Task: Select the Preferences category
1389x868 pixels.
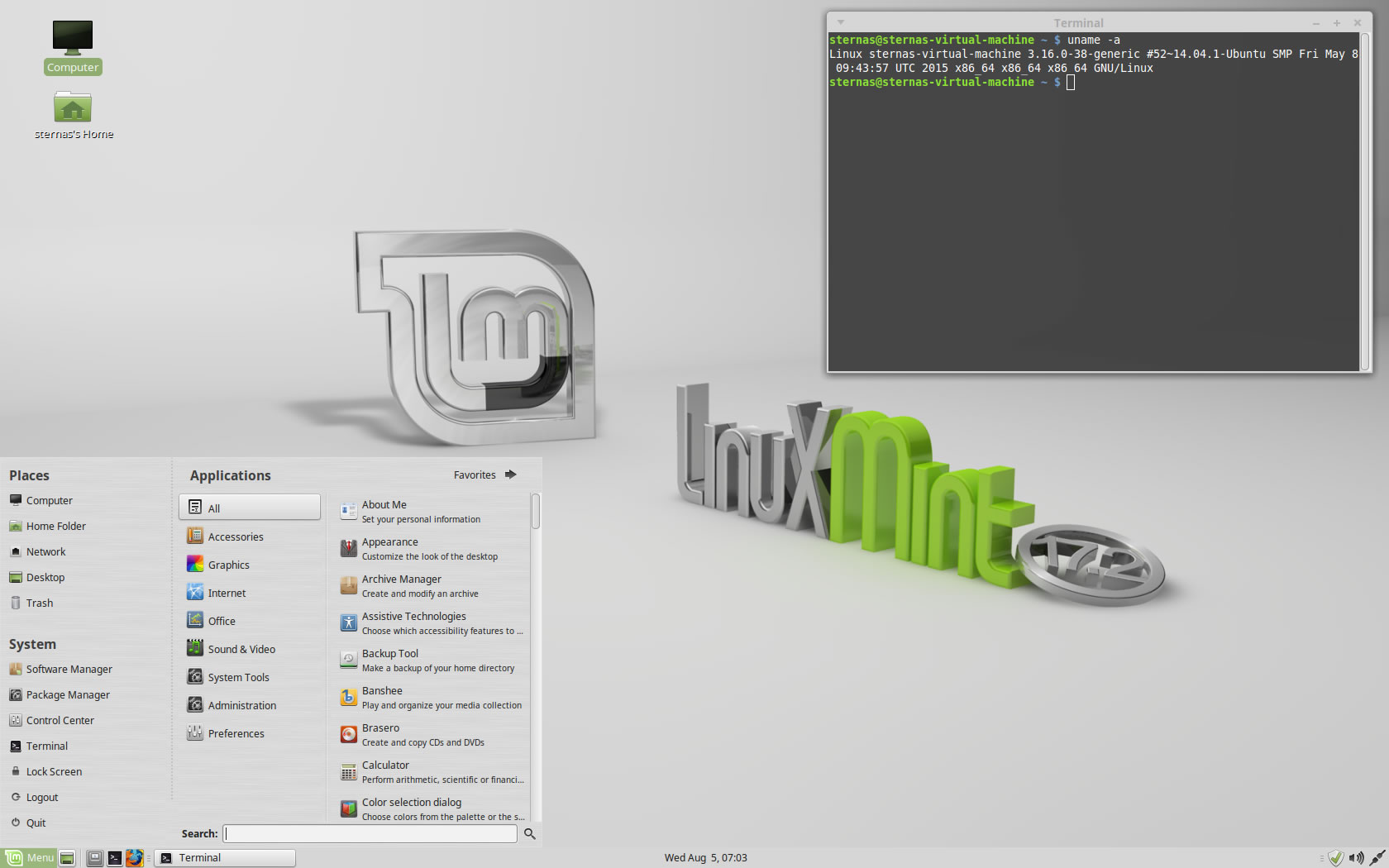Action: tap(250, 733)
